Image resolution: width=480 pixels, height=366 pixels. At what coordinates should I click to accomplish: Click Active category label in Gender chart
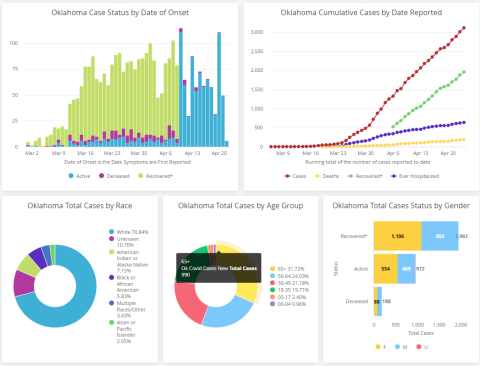[x=361, y=269]
